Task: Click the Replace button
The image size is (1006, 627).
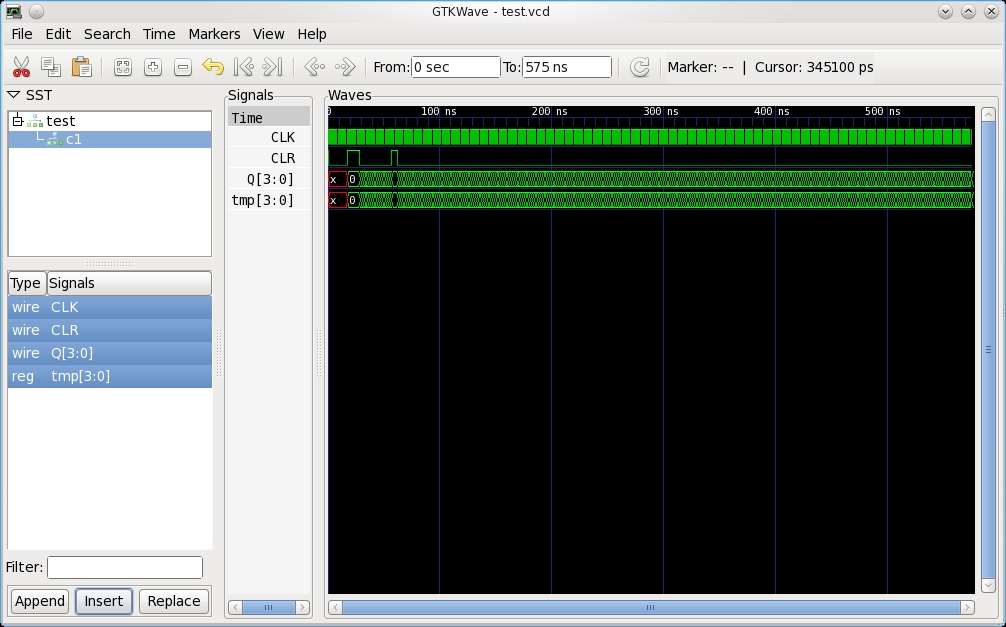Action: [174, 601]
